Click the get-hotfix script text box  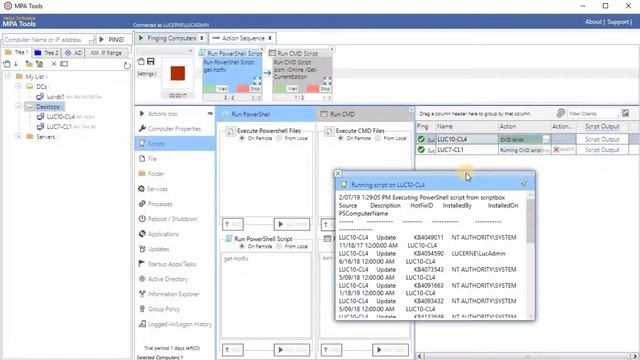(x=266, y=295)
